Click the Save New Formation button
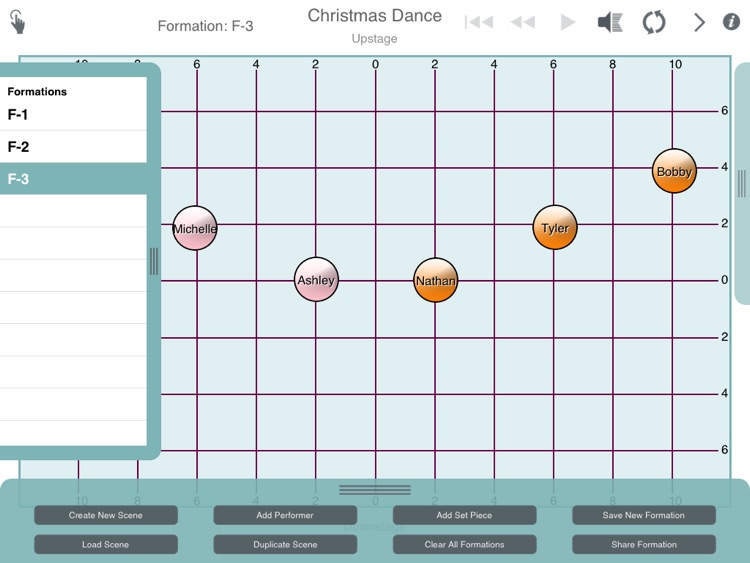Screen dimensions: 750x563 [x=644, y=515]
